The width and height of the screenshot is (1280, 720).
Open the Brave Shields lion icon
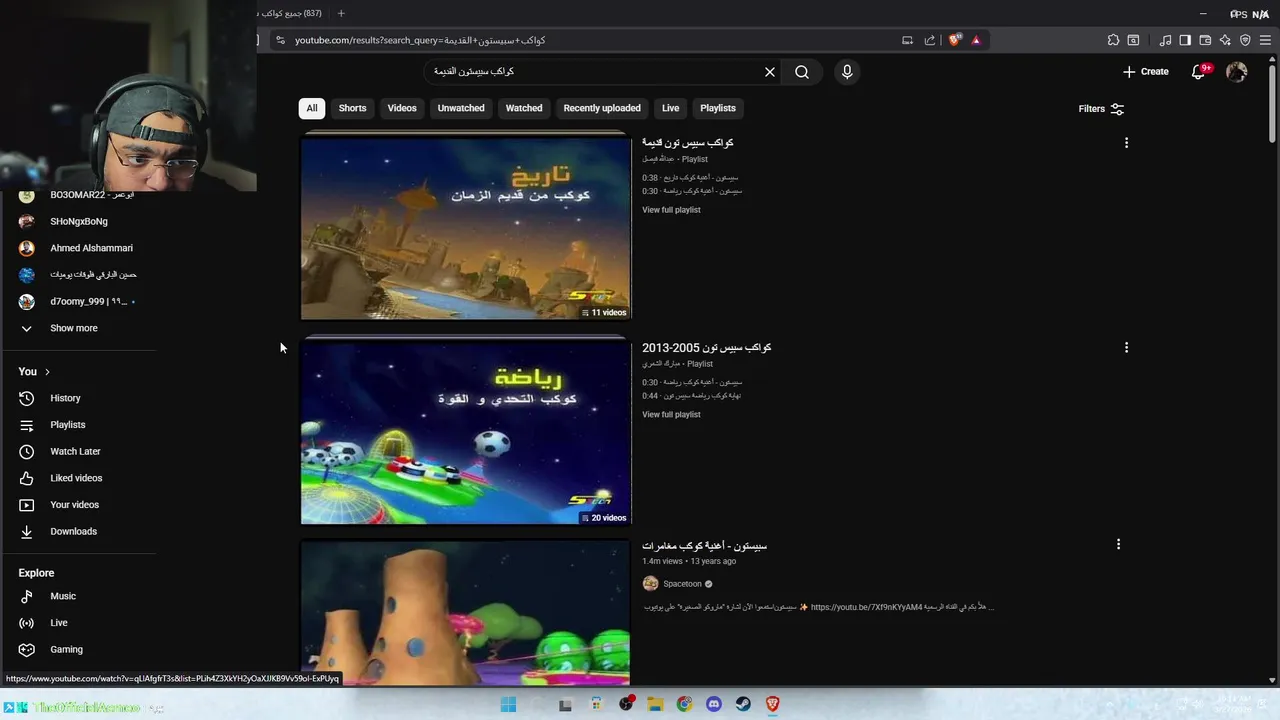tap(955, 40)
